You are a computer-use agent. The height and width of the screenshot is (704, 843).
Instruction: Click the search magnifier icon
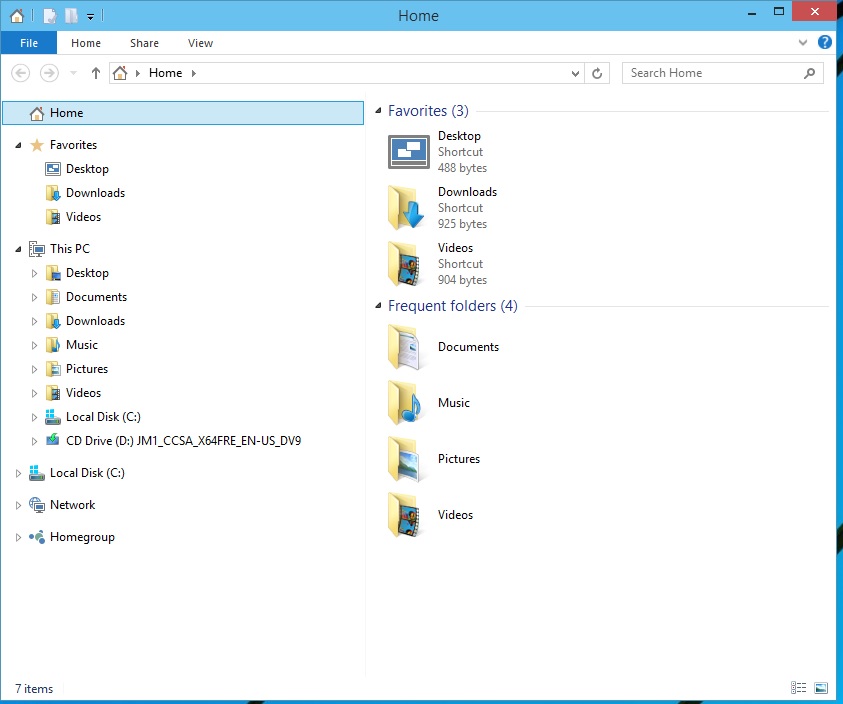pyautogui.click(x=809, y=73)
